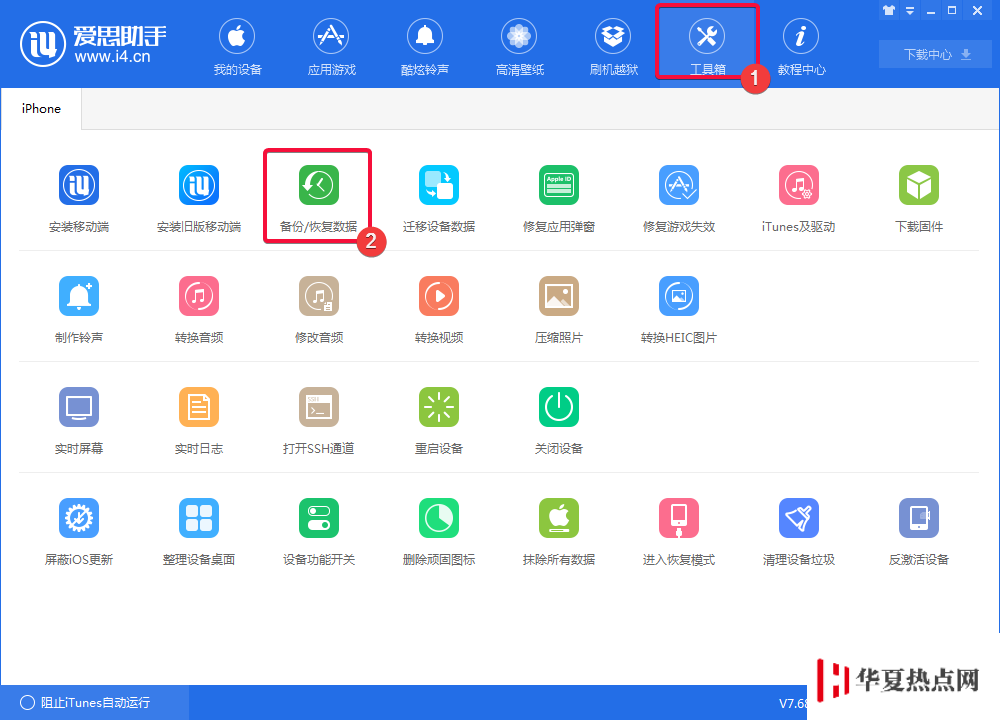1000x720 pixels.
Task: Select 工具箱 toolbox section
Action: click(x=707, y=46)
